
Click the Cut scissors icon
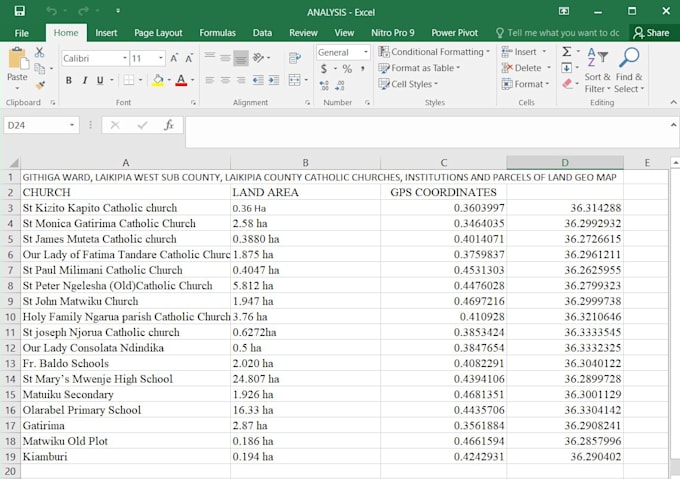pos(40,52)
